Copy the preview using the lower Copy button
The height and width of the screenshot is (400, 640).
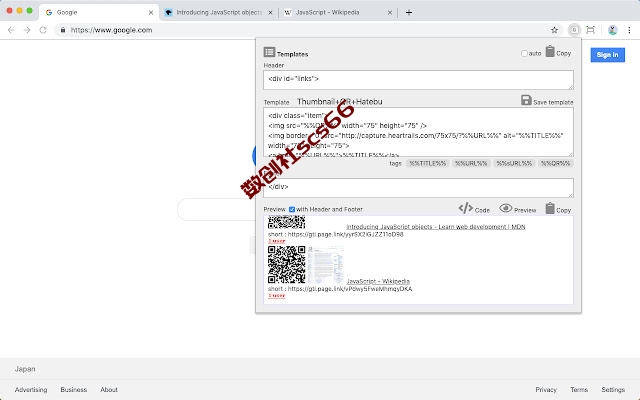click(x=558, y=209)
